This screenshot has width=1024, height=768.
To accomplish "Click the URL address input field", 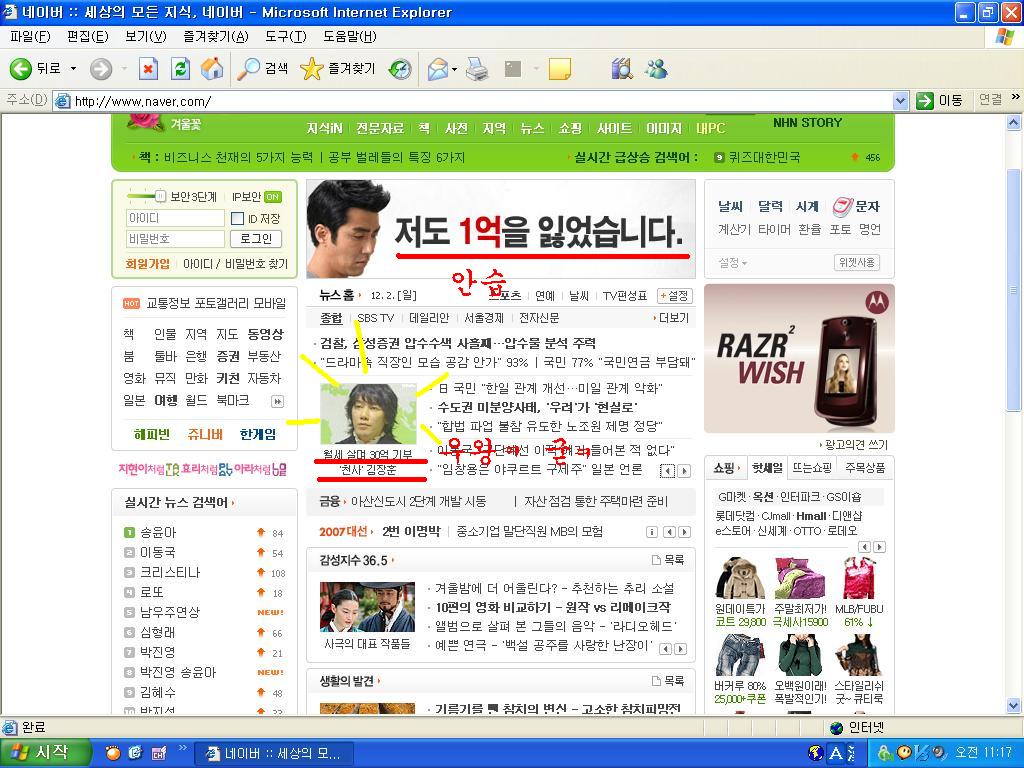I will click(482, 101).
